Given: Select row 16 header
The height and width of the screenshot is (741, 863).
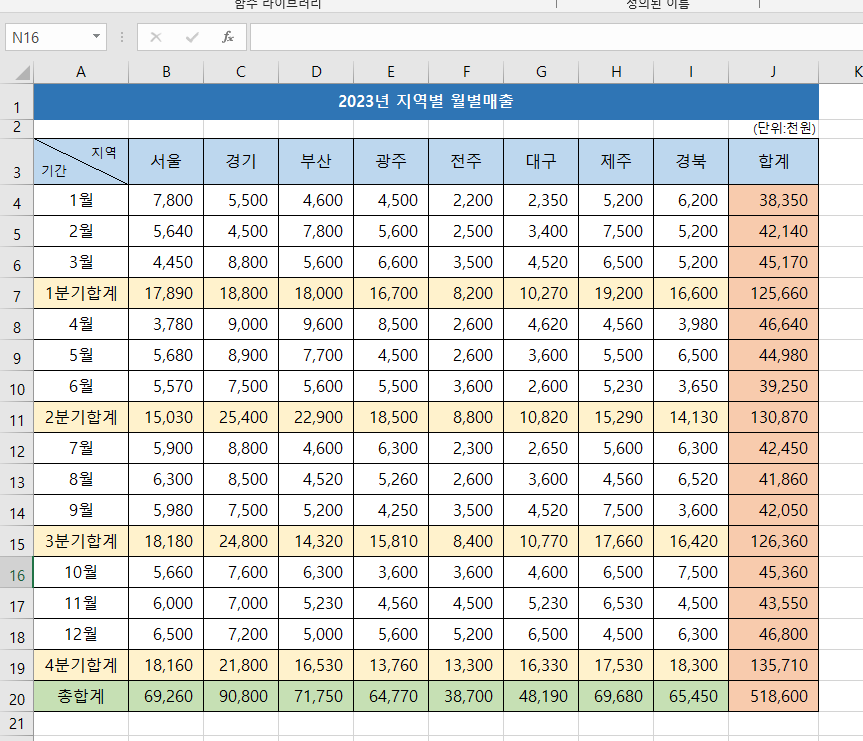Looking at the screenshot, I should click(x=17, y=573).
